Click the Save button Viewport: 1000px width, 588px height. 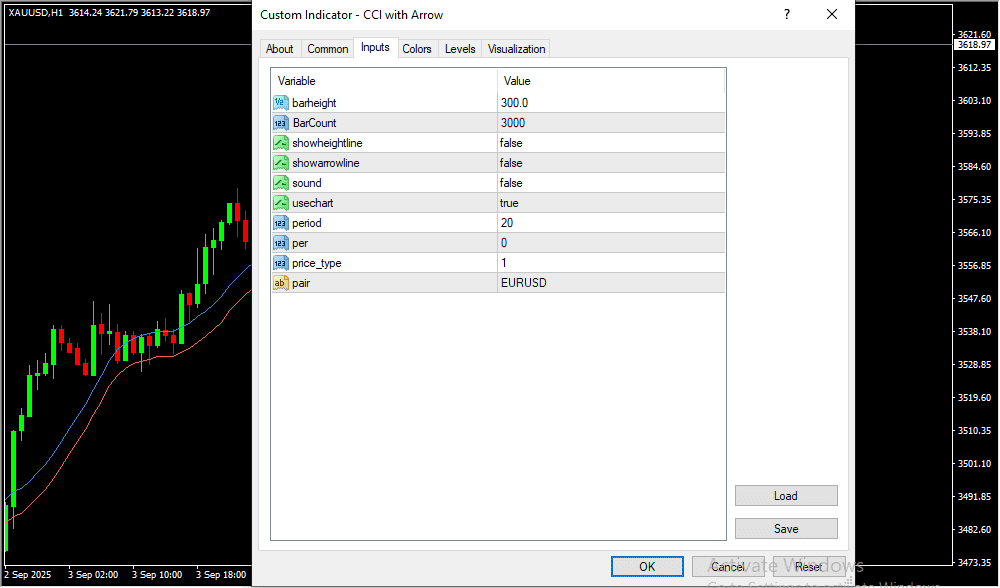pyautogui.click(x=785, y=529)
